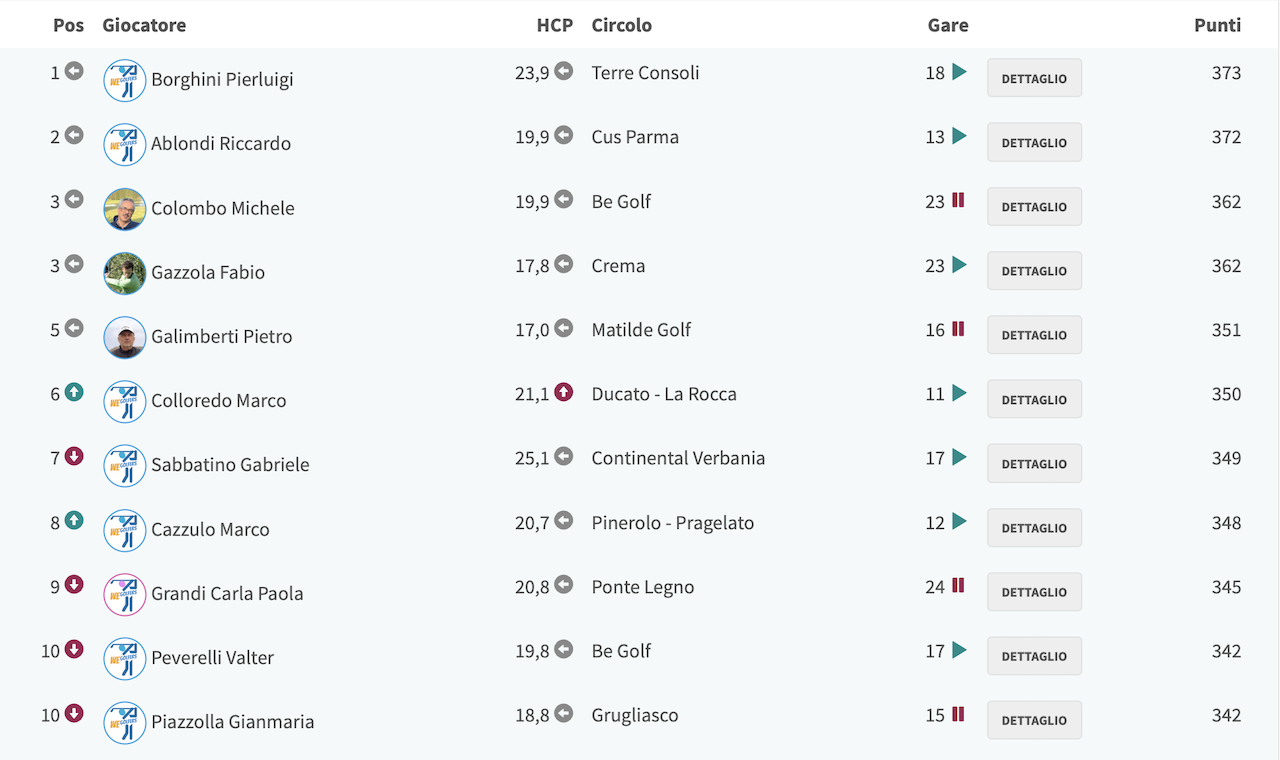Click the green up arrow beside position 6
The image size is (1280, 760).
74,393
